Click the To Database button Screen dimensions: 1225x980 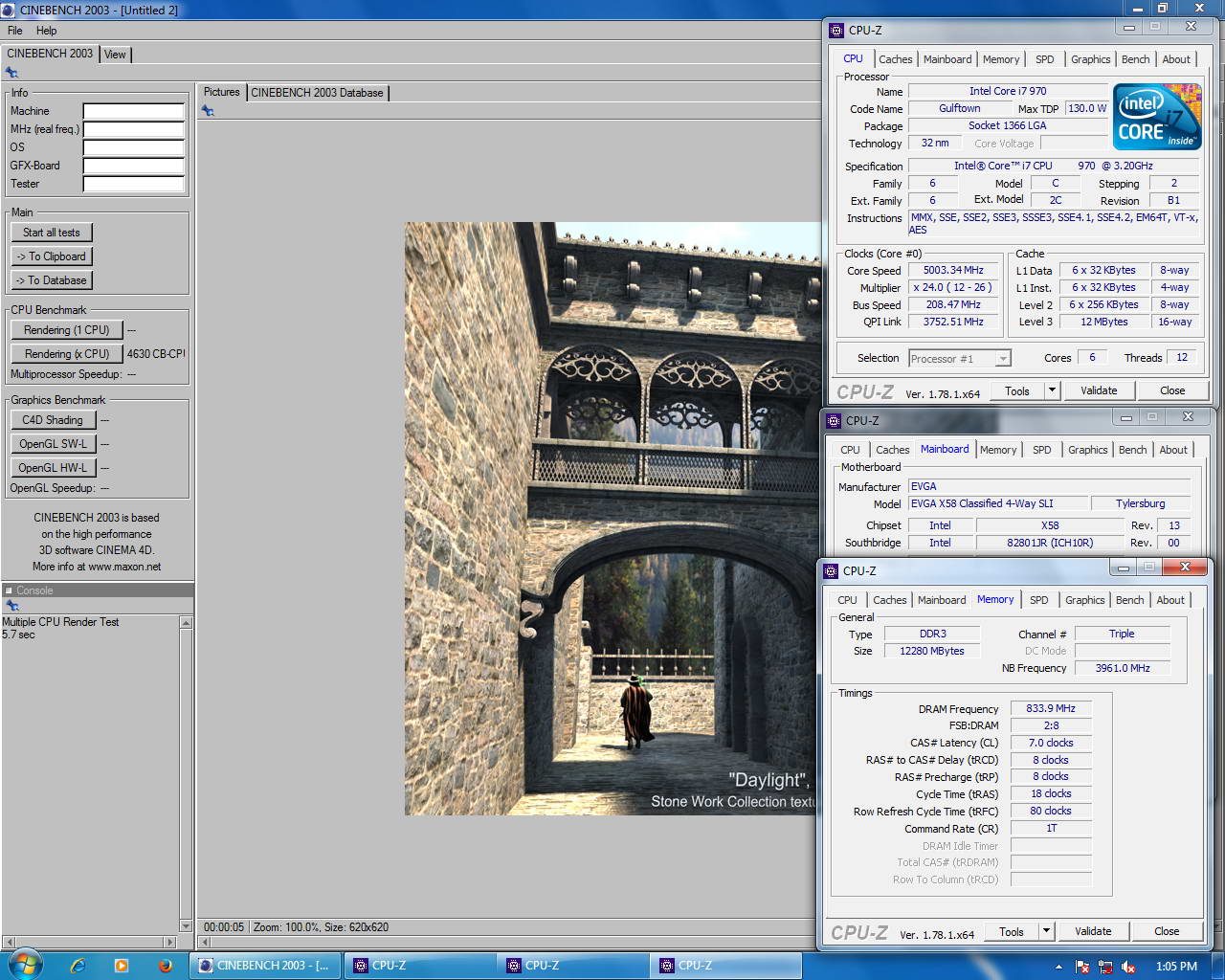click(x=52, y=280)
